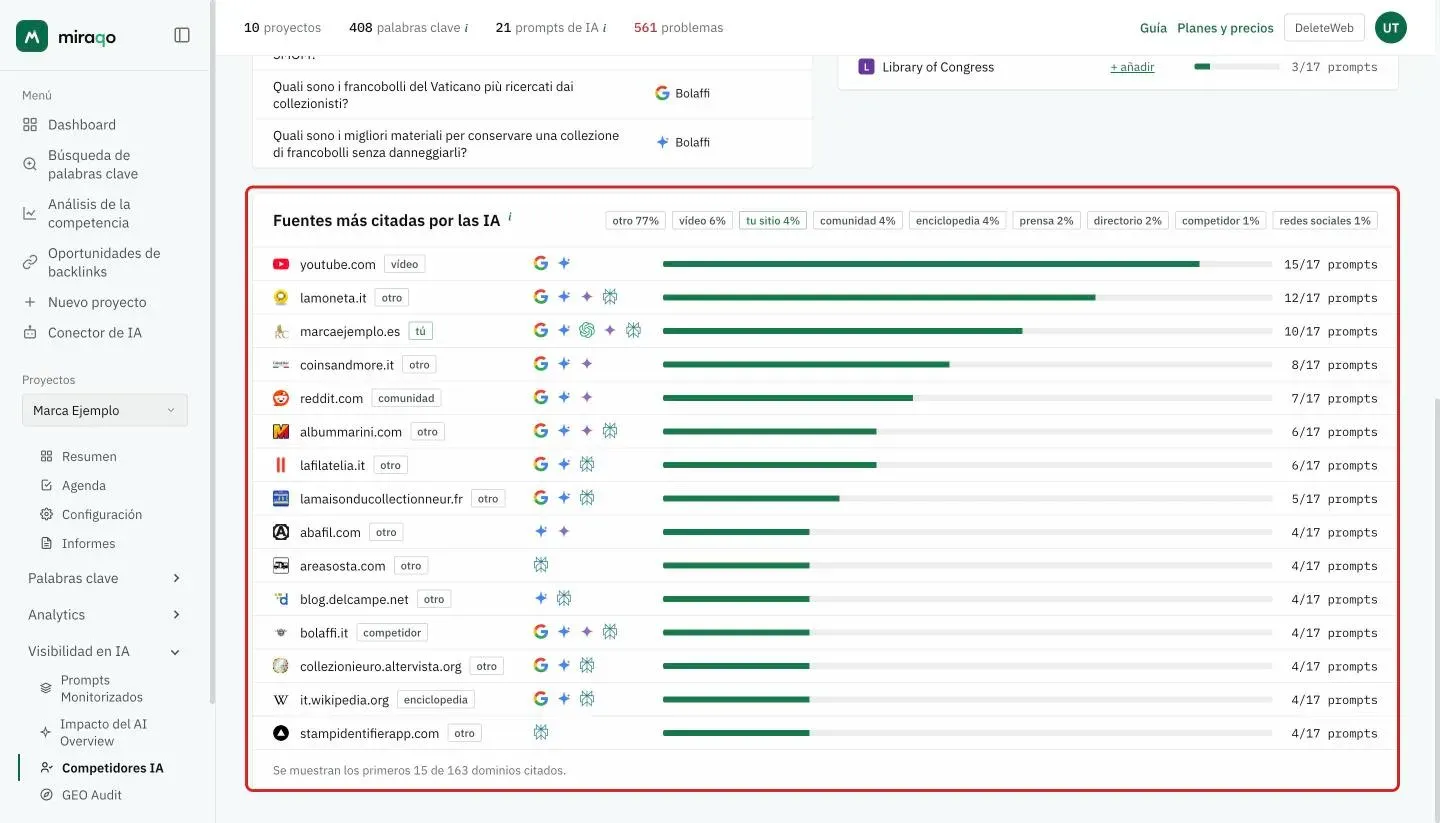Click the albummarini.com favicon
This screenshot has height=823, width=1440.
pyautogui.click(x=281, y=432)
